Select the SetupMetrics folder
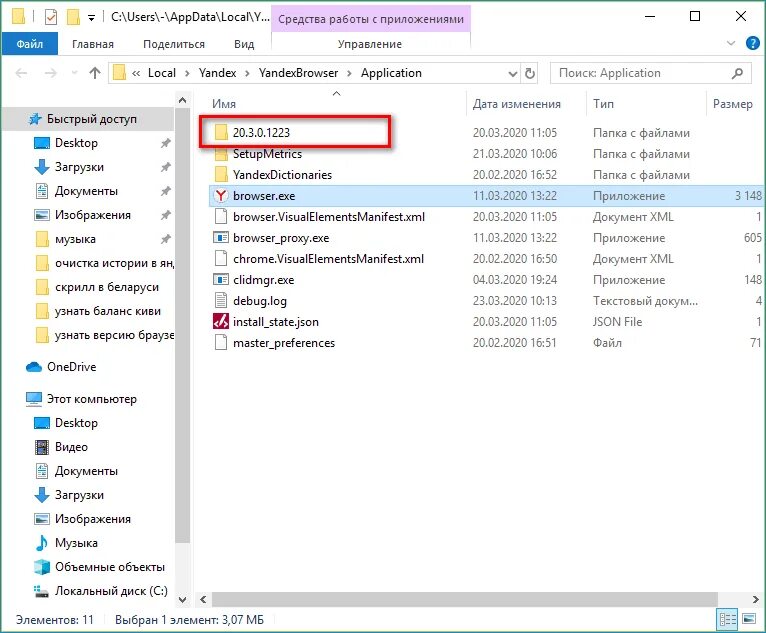Screen dimensions: 766x633 coord(267,154)
